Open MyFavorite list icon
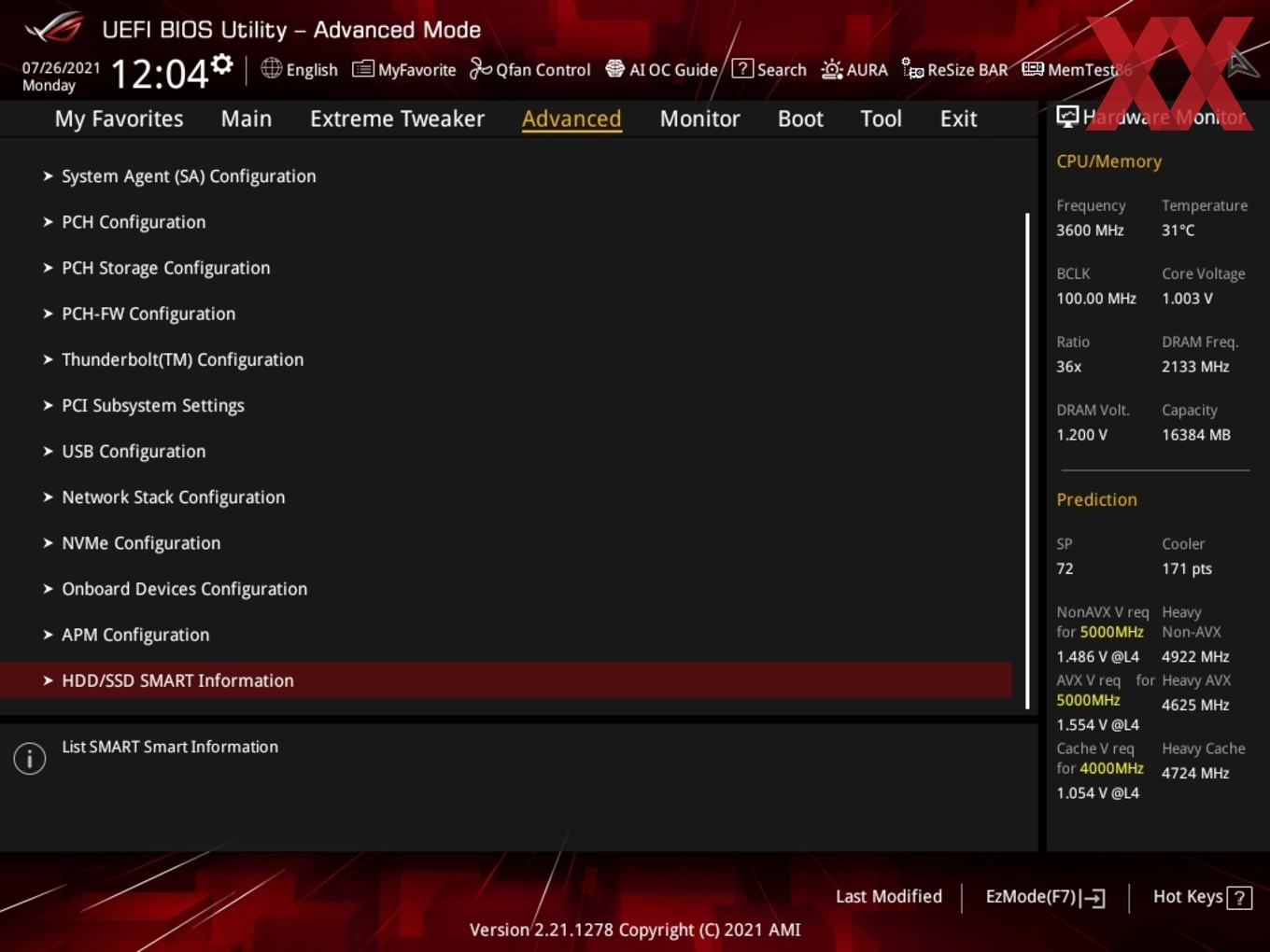 363,69
